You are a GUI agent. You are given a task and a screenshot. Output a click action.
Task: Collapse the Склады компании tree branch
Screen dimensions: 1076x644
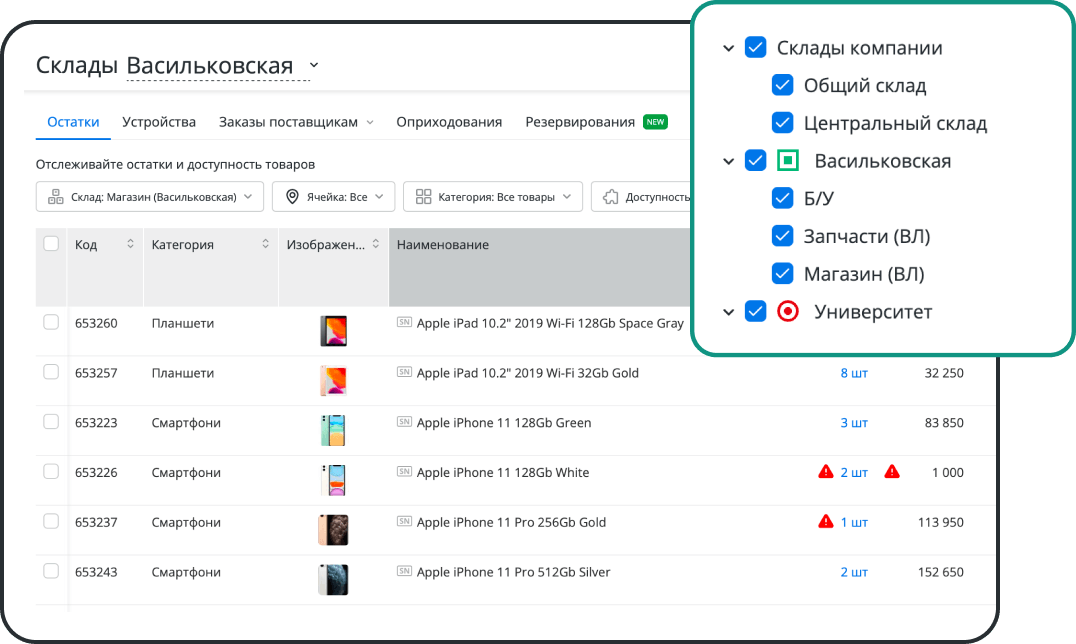(x=729, y=47)
